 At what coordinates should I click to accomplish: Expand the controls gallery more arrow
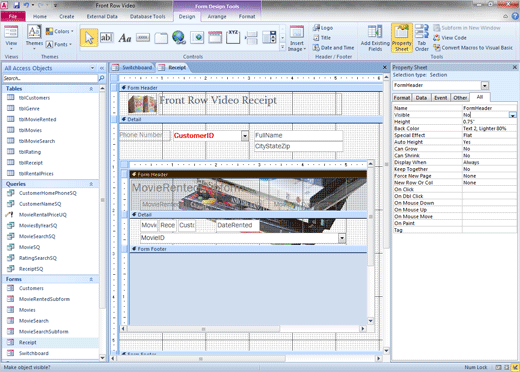(x=282, y=48)
